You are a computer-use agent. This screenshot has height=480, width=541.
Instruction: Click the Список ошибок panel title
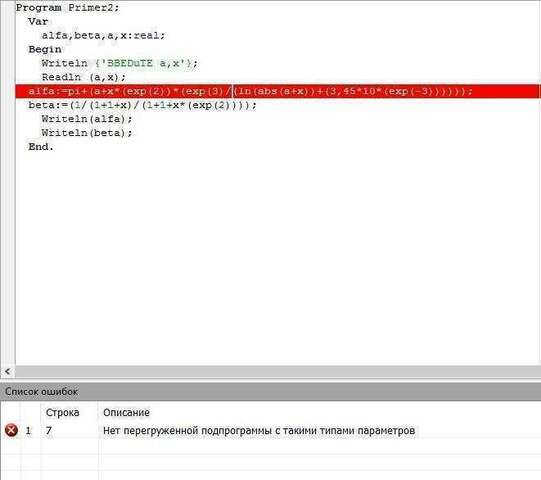coord(41,392)
